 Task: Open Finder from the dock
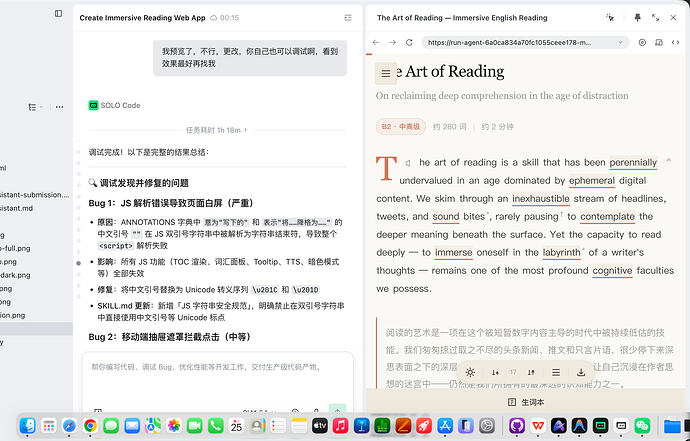(x=27, y=426)
